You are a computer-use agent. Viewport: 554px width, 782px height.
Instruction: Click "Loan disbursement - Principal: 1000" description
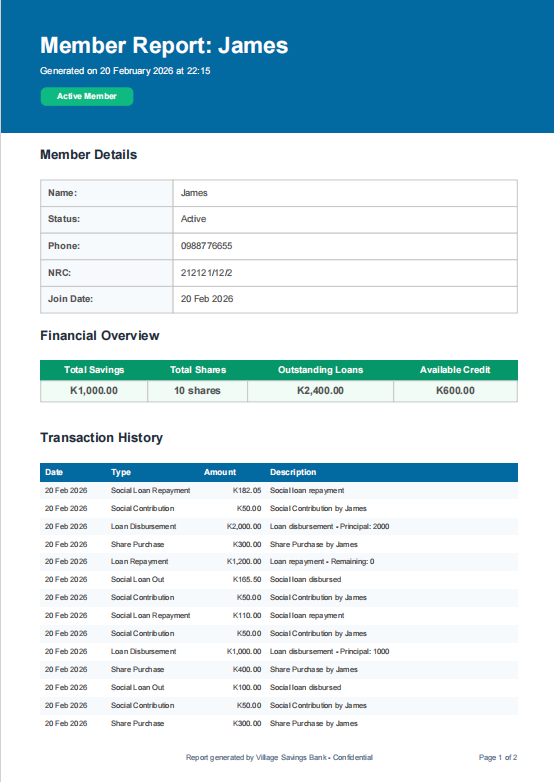tap(330, 651)
